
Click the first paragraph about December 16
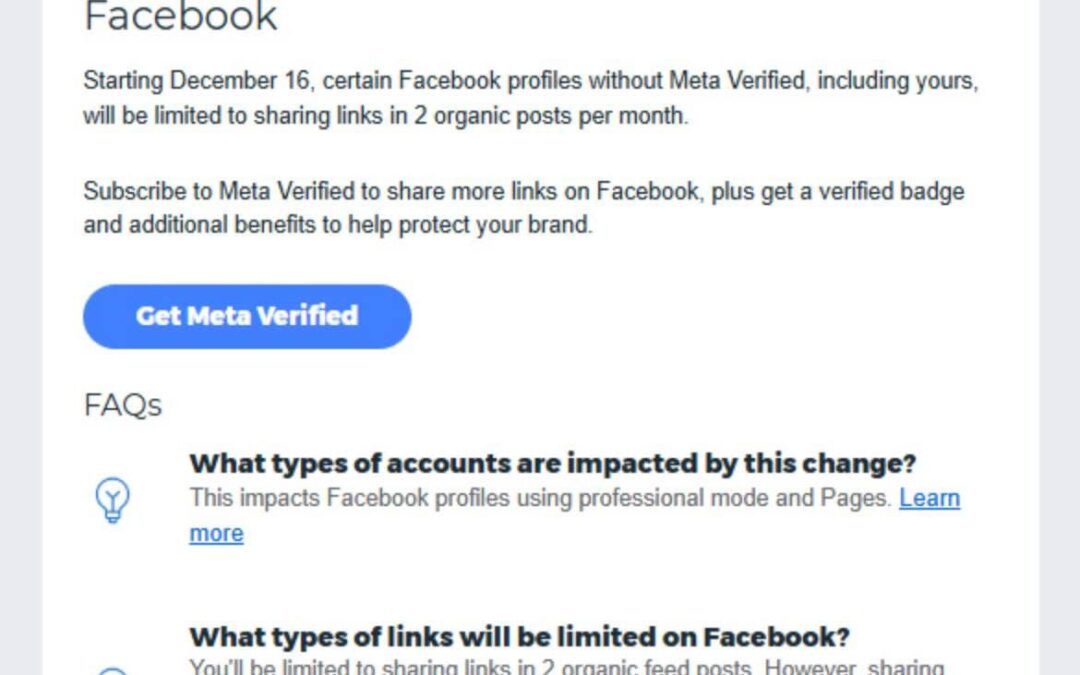tap(530, 98)
